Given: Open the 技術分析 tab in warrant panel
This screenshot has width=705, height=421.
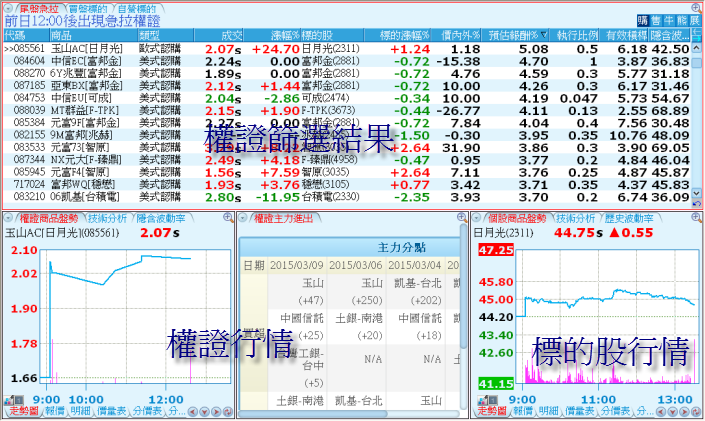Looking at the screenshot, I should [x=108, y=217].
